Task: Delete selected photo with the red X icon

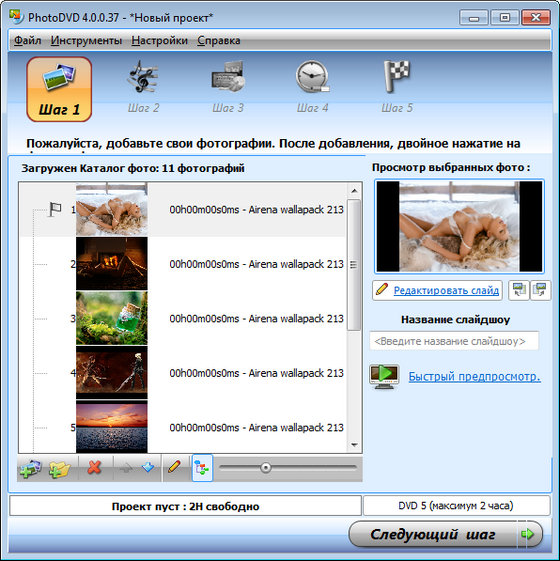Action: click(94, 468)
